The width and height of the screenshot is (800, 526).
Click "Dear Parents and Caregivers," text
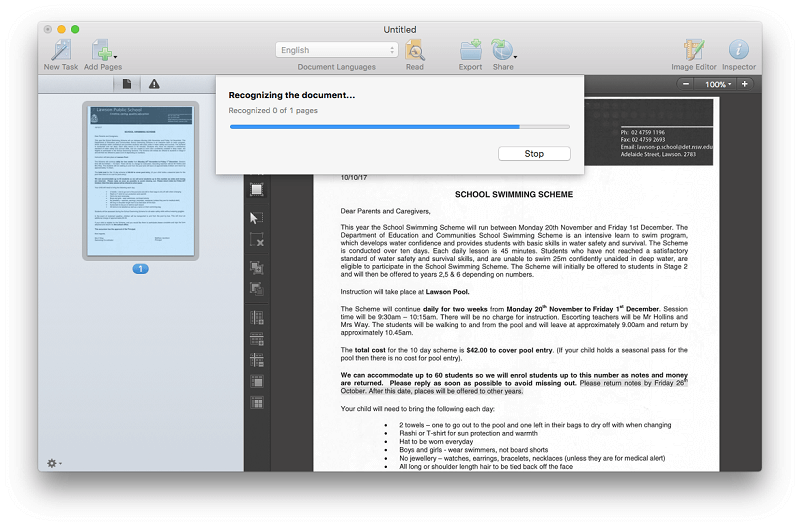pyautogui.click(x=385, y=211)
